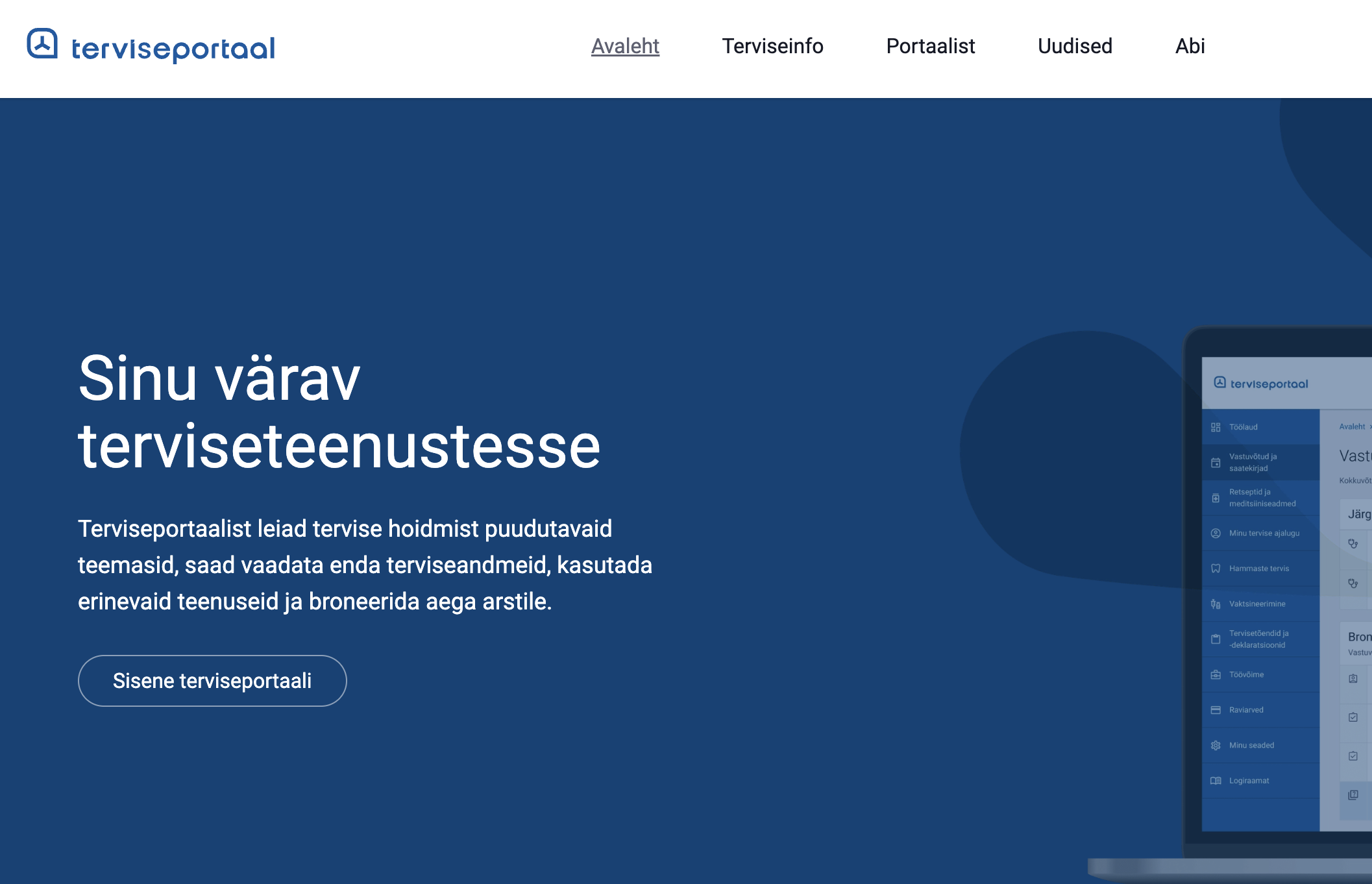Click the terviseportaal logo icon in header
This screenshot has width=1372, height=884.
(42, 44)
